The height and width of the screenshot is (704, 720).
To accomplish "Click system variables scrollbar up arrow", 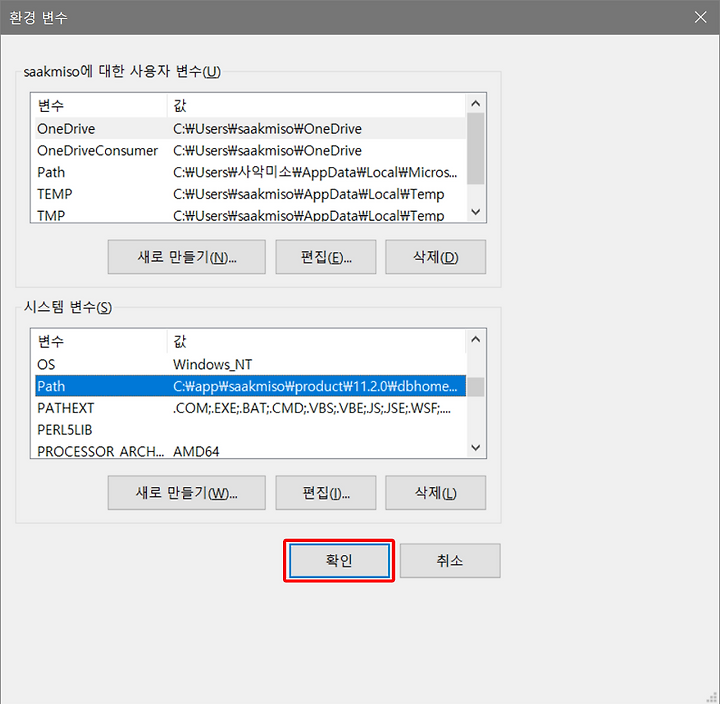I will [476, 339].
